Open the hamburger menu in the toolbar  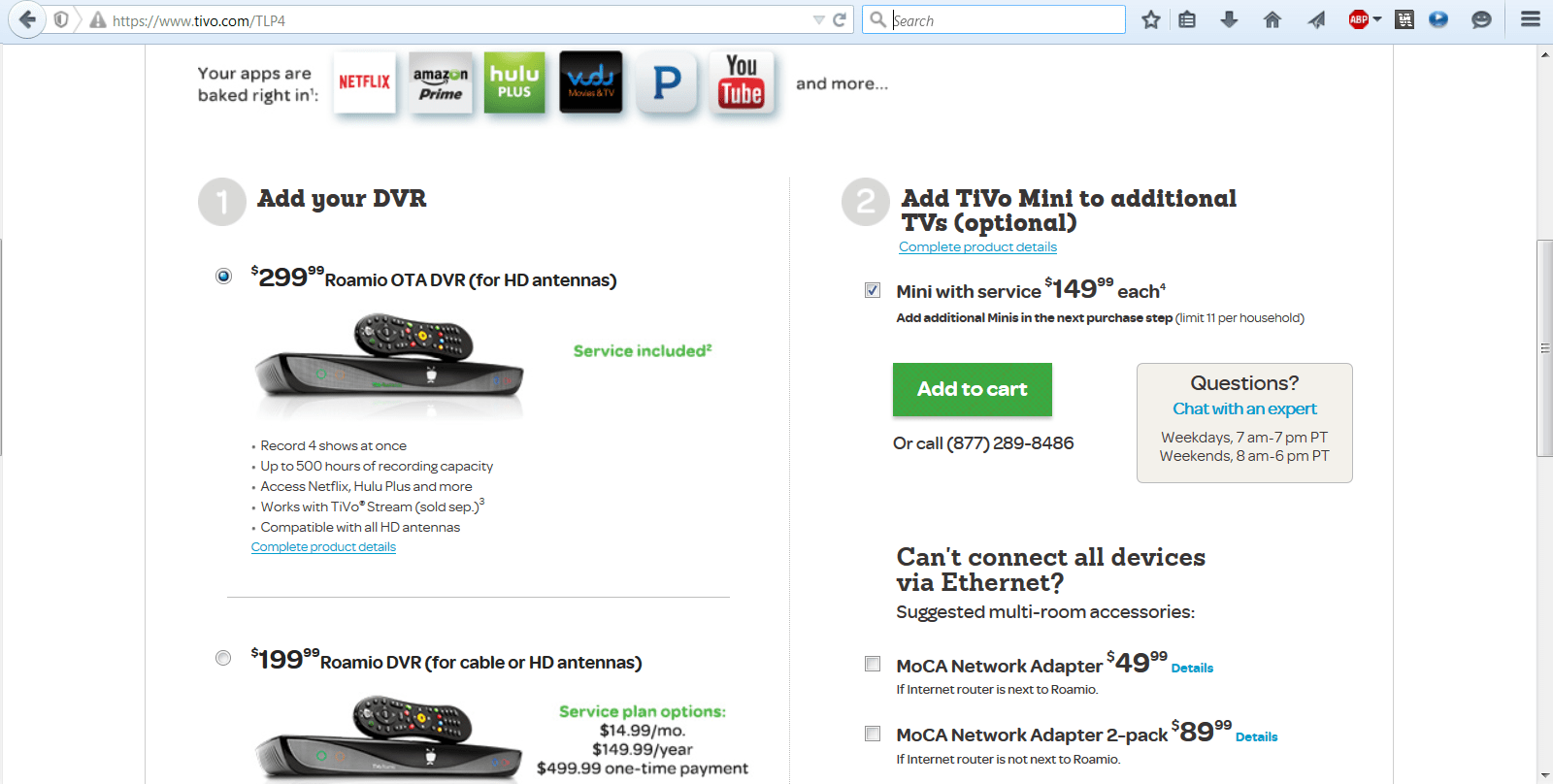click(1531, 19)
